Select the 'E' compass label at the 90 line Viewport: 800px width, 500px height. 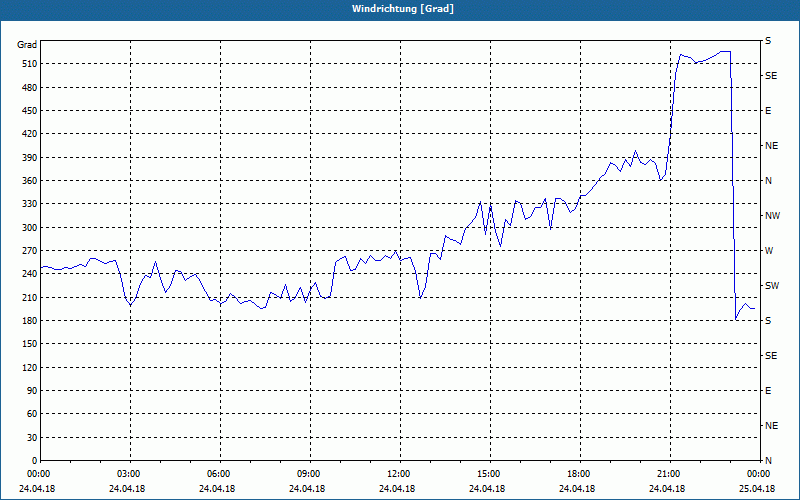coord(768,391)
